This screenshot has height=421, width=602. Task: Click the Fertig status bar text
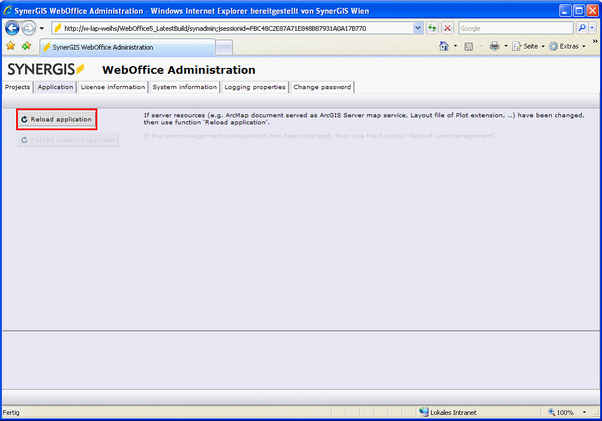click(x=11, y=413)
